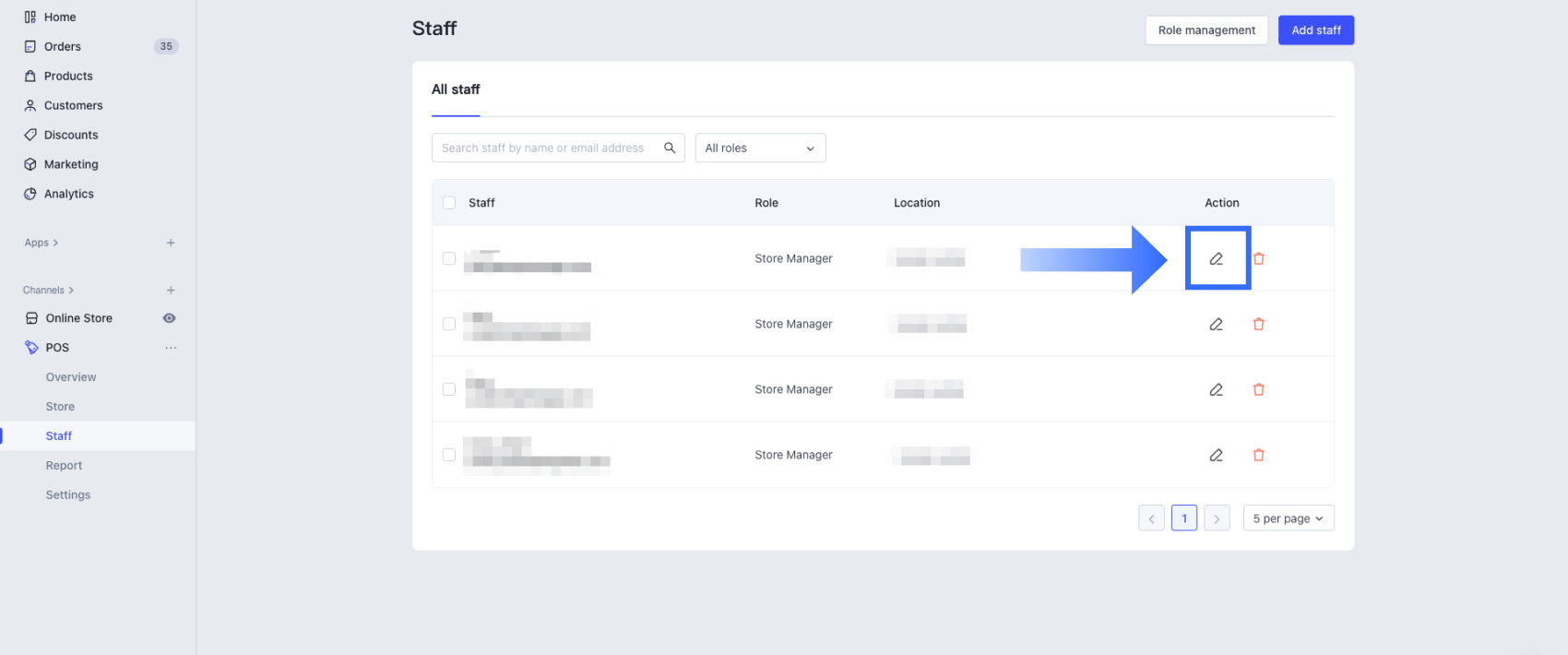Focus the staff search input field
The width and height of the screenshot is (1568, 655).
click(544, 148)
